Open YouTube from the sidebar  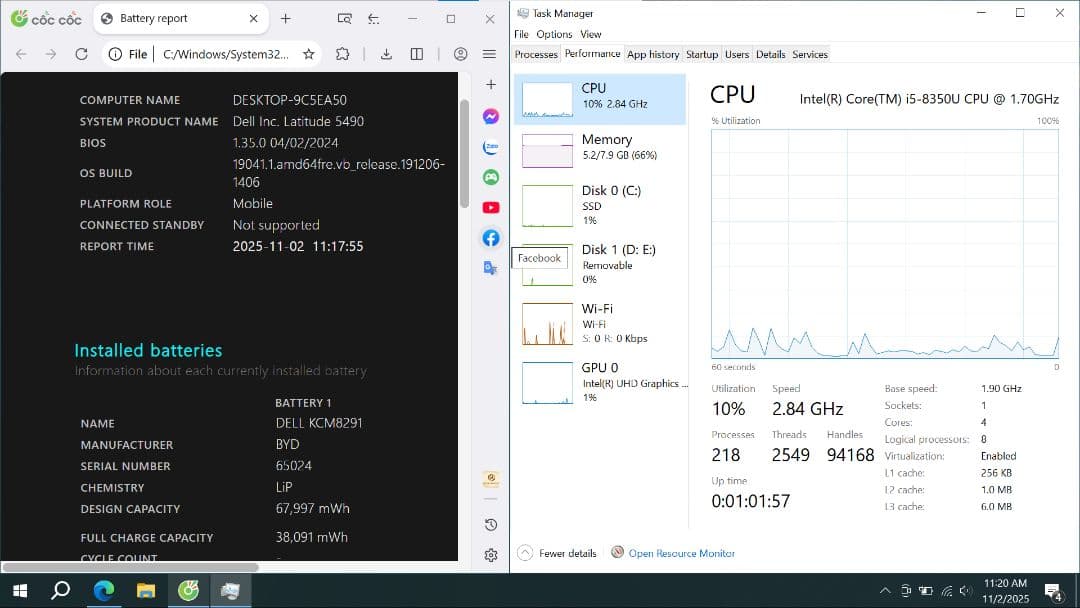tap(490, 207)
